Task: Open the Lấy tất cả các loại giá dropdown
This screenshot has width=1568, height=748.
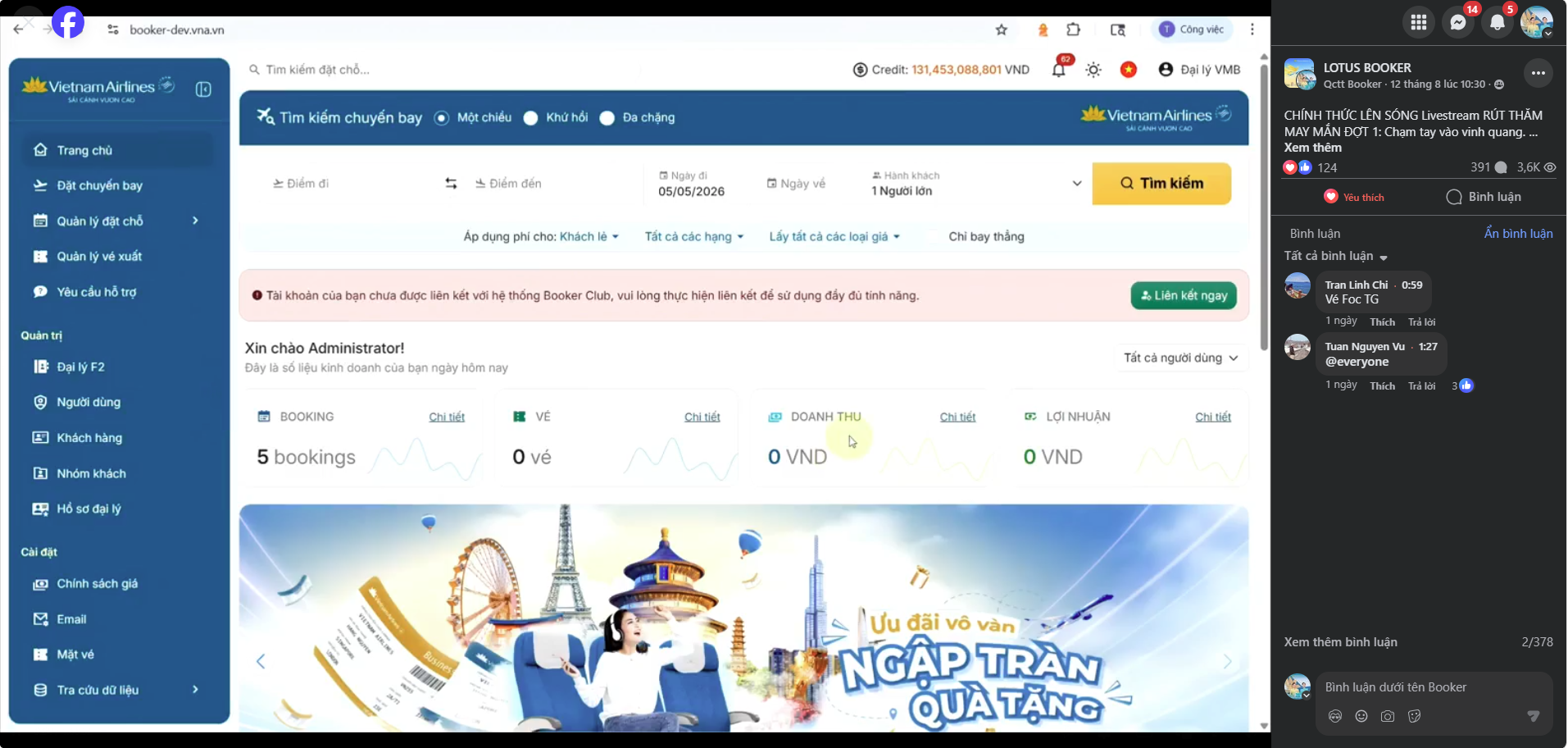Action: pyautogui.click(x=834, y=236)
